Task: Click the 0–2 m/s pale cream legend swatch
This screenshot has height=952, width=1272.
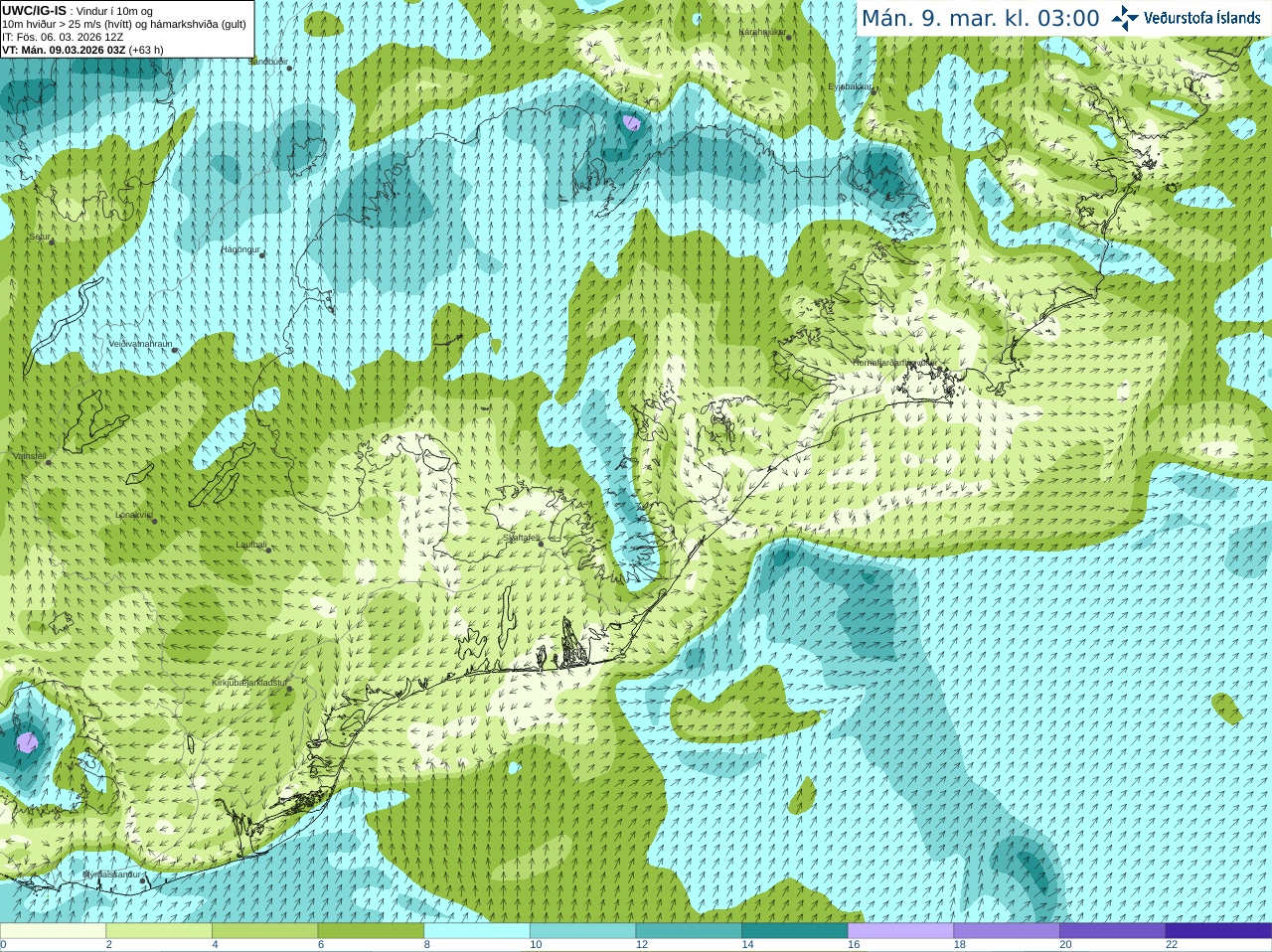Action: tap(53, 931)
